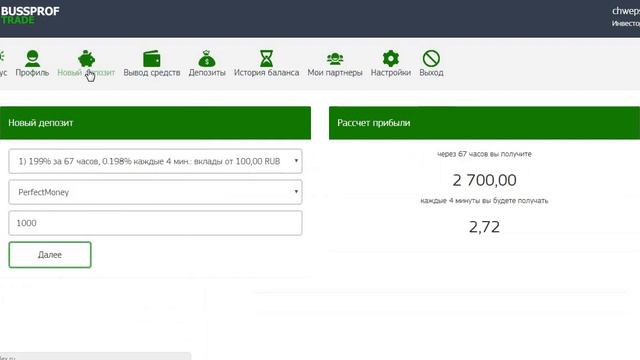Viewport: 640px width, 360px height.
Task: Click the BUSSPROF TRADE logo
Action: tap(30, 15)
